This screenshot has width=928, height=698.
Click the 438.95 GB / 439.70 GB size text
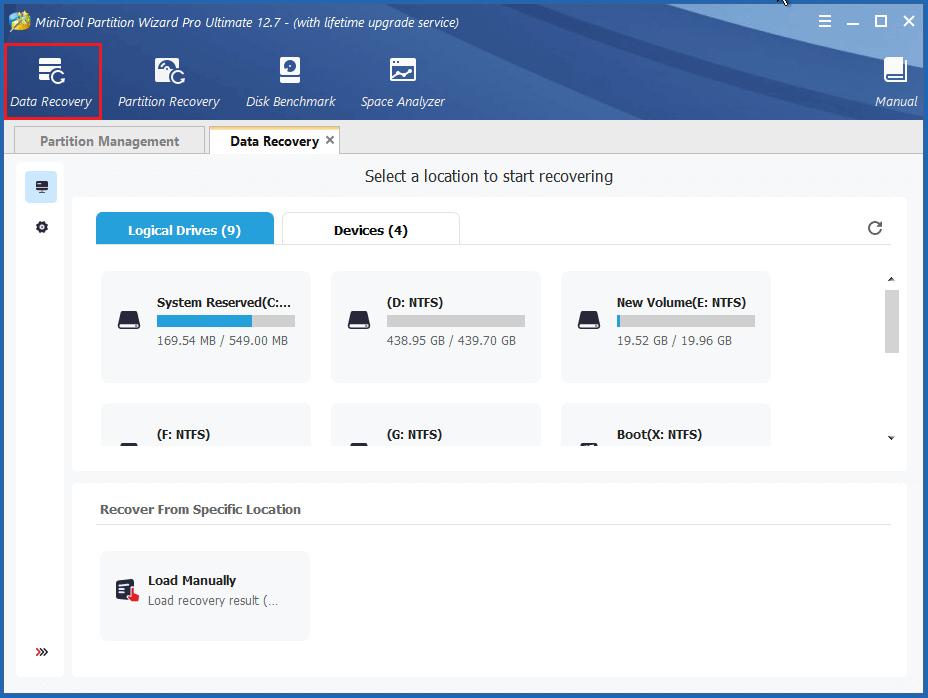tap(451, 341)
